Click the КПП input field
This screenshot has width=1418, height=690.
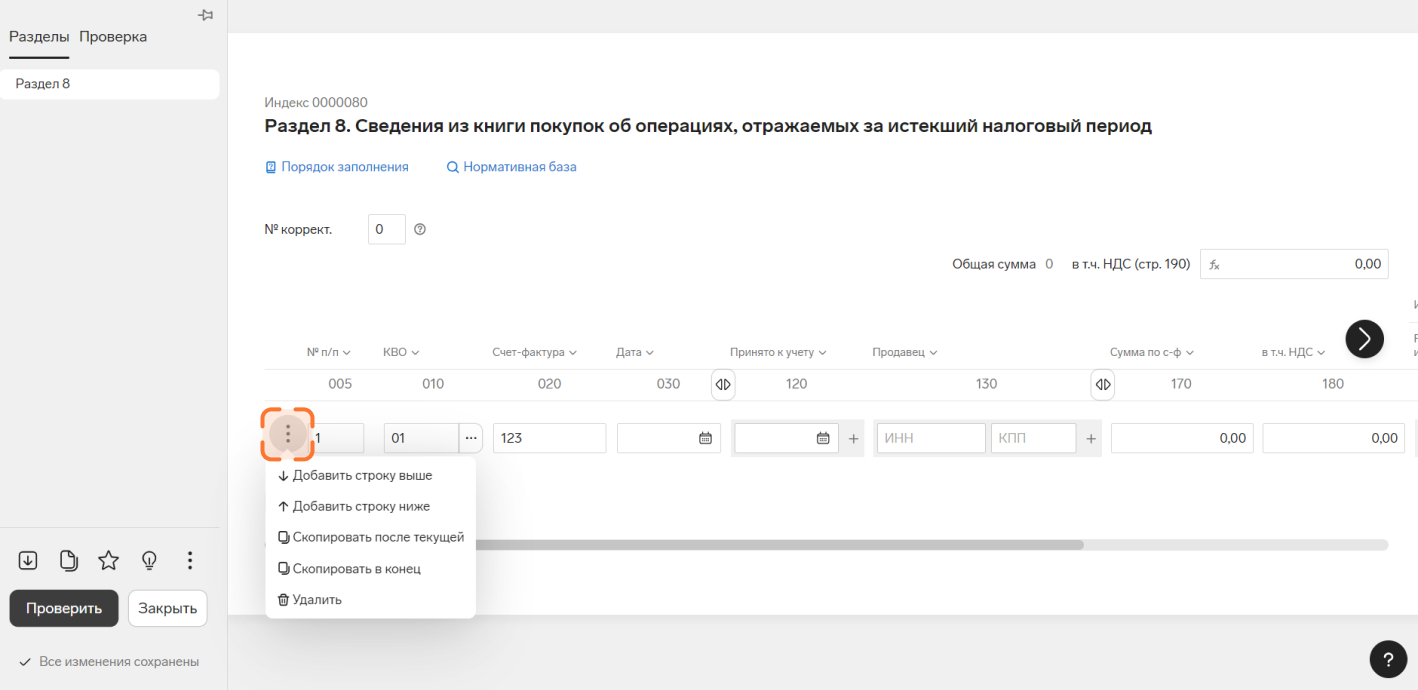[x=1034, y=438]
